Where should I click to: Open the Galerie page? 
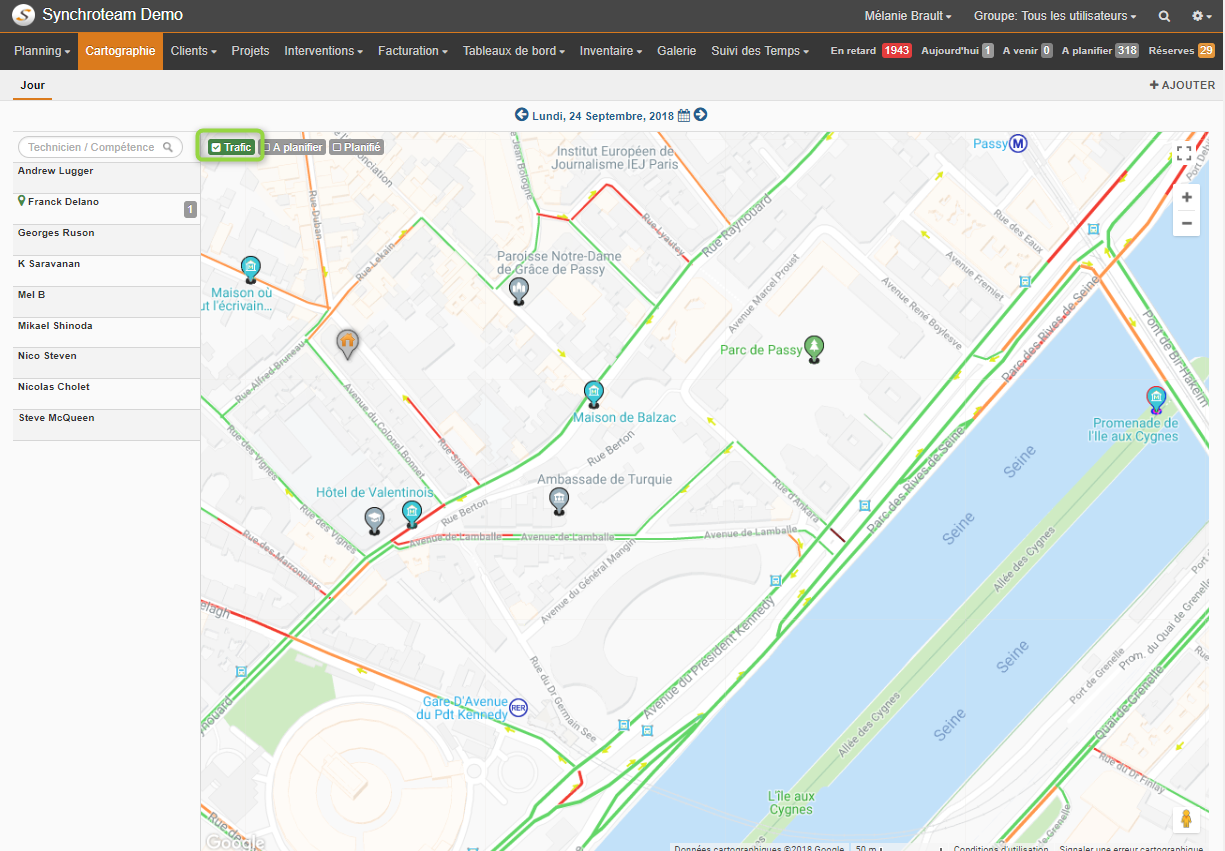676,51
